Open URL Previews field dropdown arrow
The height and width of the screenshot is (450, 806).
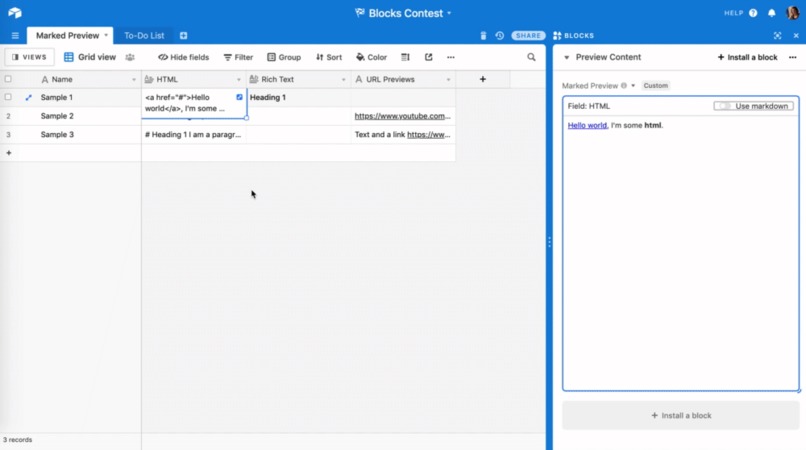click(x=448, y=80)
